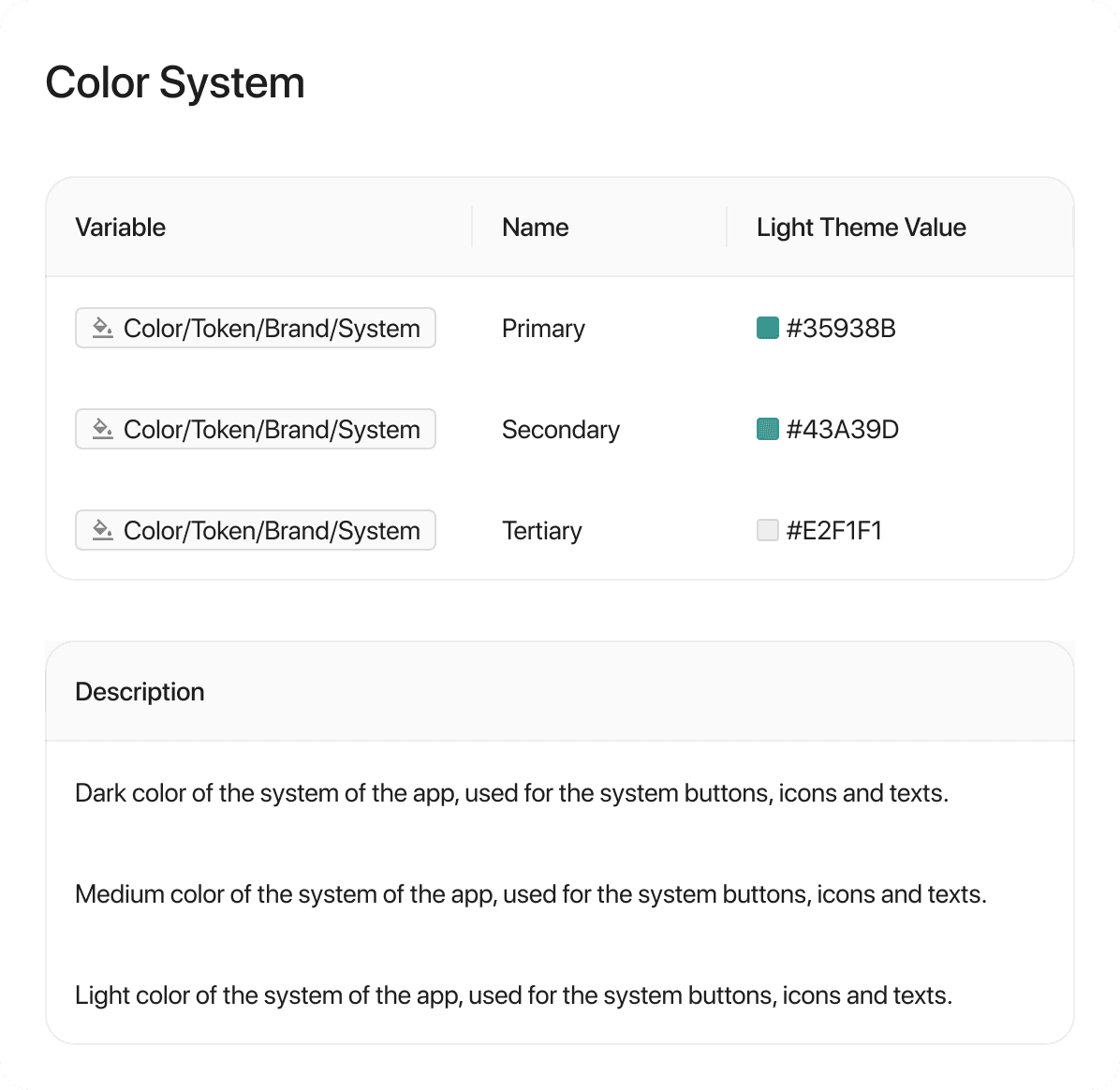
Task: Click the Description section header
Action: (140, 691)
